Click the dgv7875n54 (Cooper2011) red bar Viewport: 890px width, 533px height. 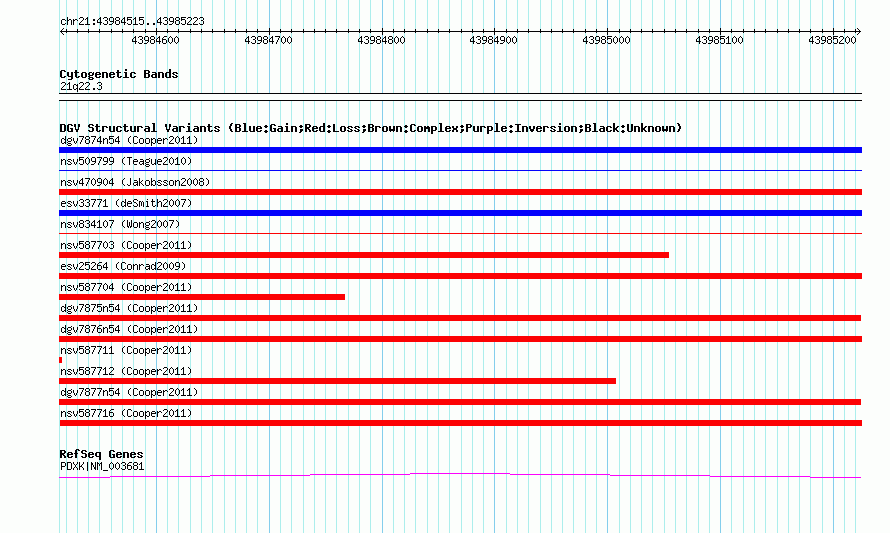(460, 318)
